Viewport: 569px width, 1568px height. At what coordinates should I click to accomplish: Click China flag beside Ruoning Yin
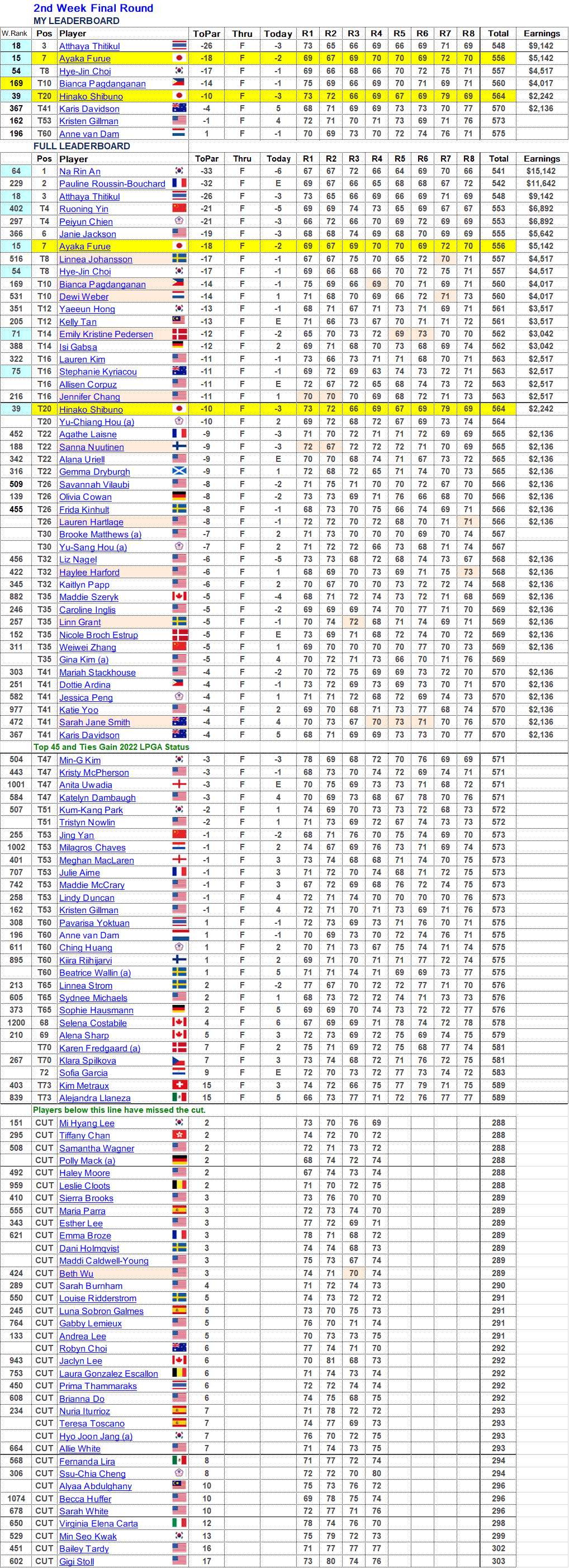(x=179, y=209)
